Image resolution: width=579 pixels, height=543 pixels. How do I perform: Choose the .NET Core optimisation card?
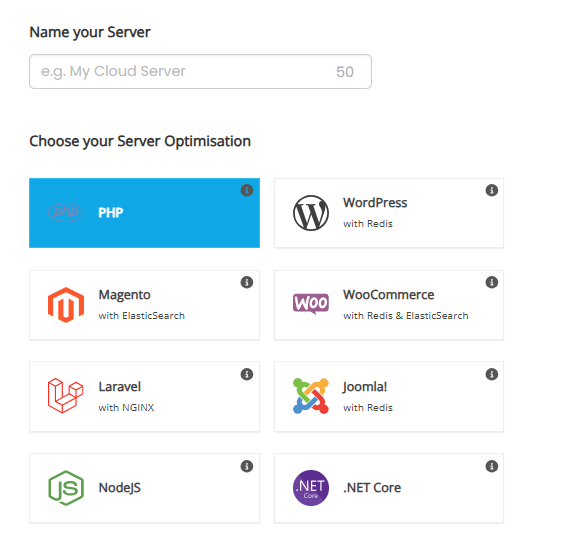(x=389, y=488)
